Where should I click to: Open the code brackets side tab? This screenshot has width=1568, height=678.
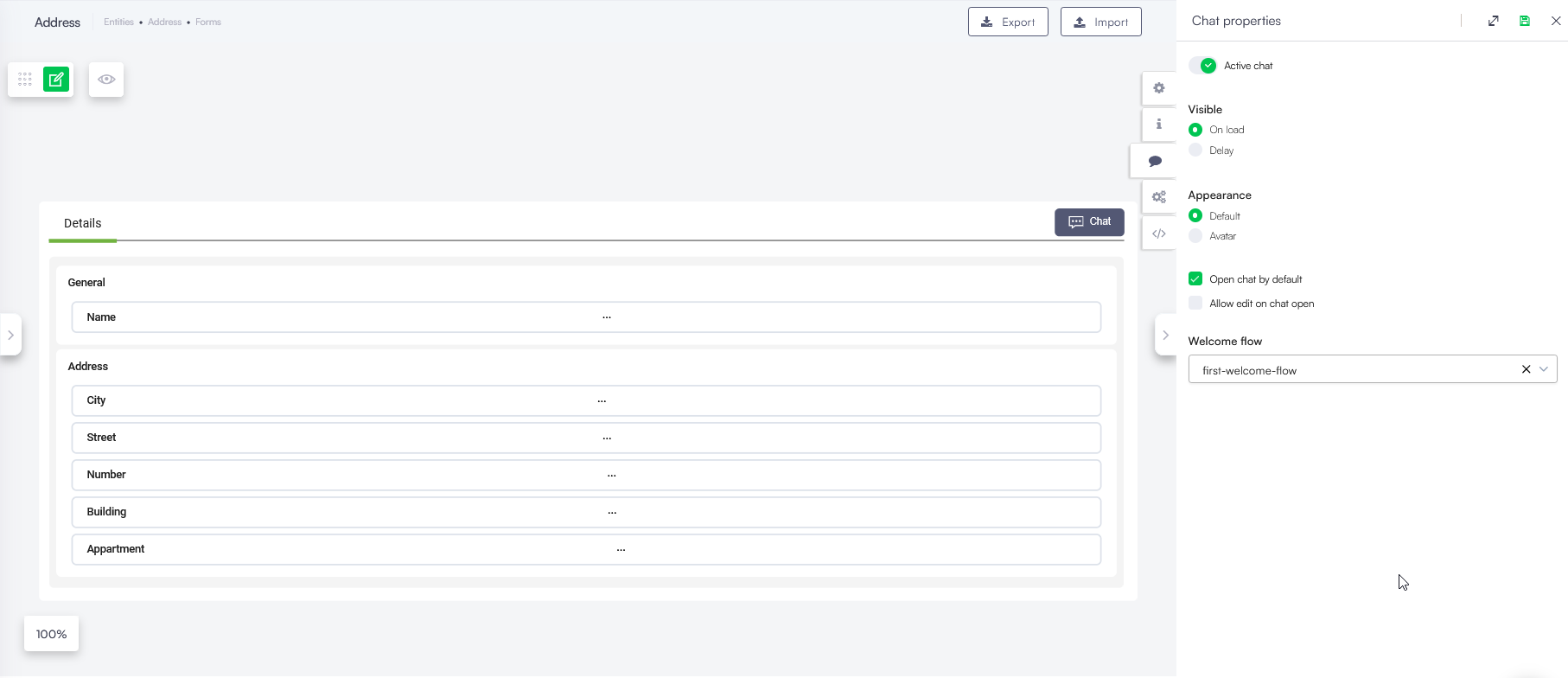tap(1159, 233)
